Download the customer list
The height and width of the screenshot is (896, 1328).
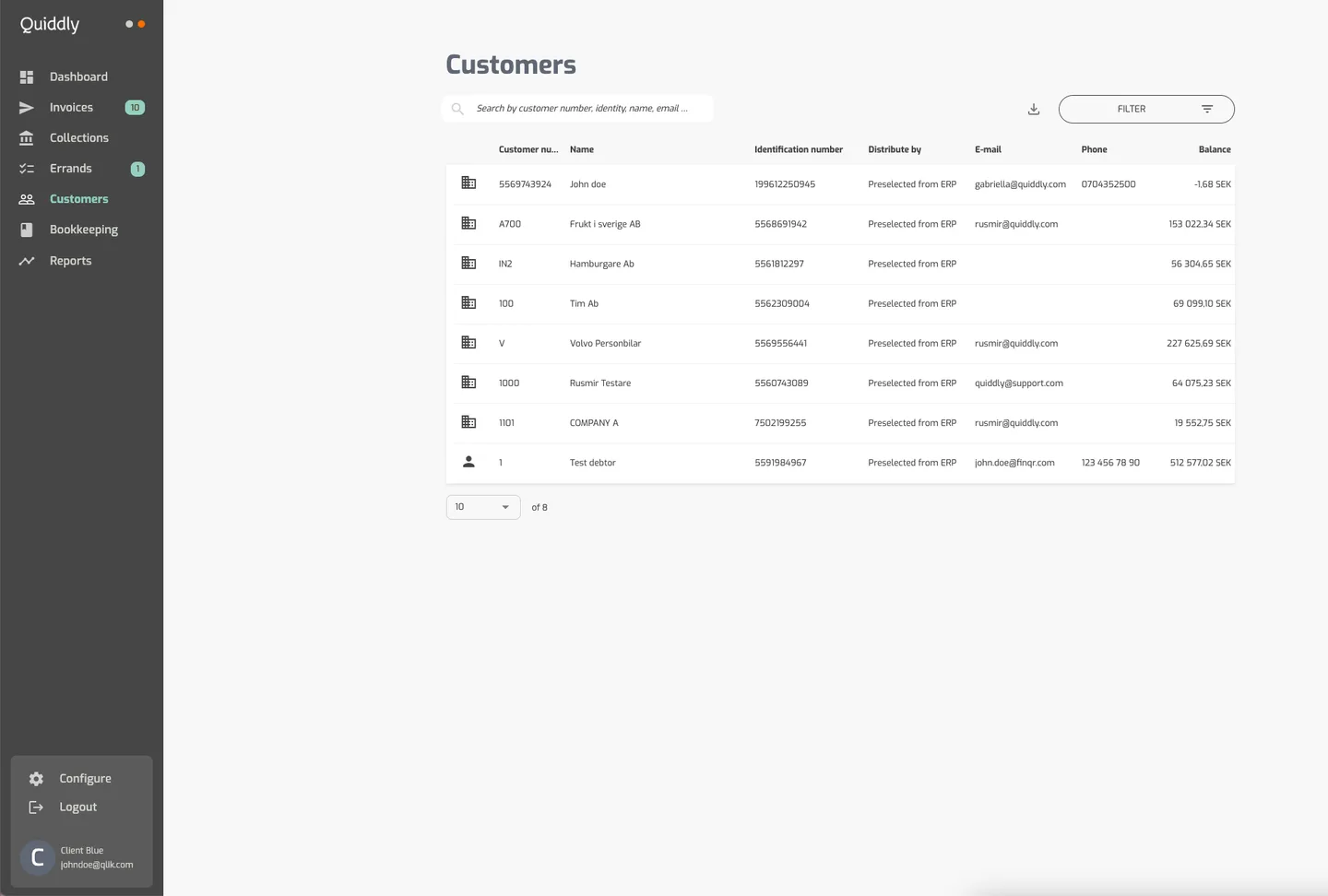click(1034, 109)
